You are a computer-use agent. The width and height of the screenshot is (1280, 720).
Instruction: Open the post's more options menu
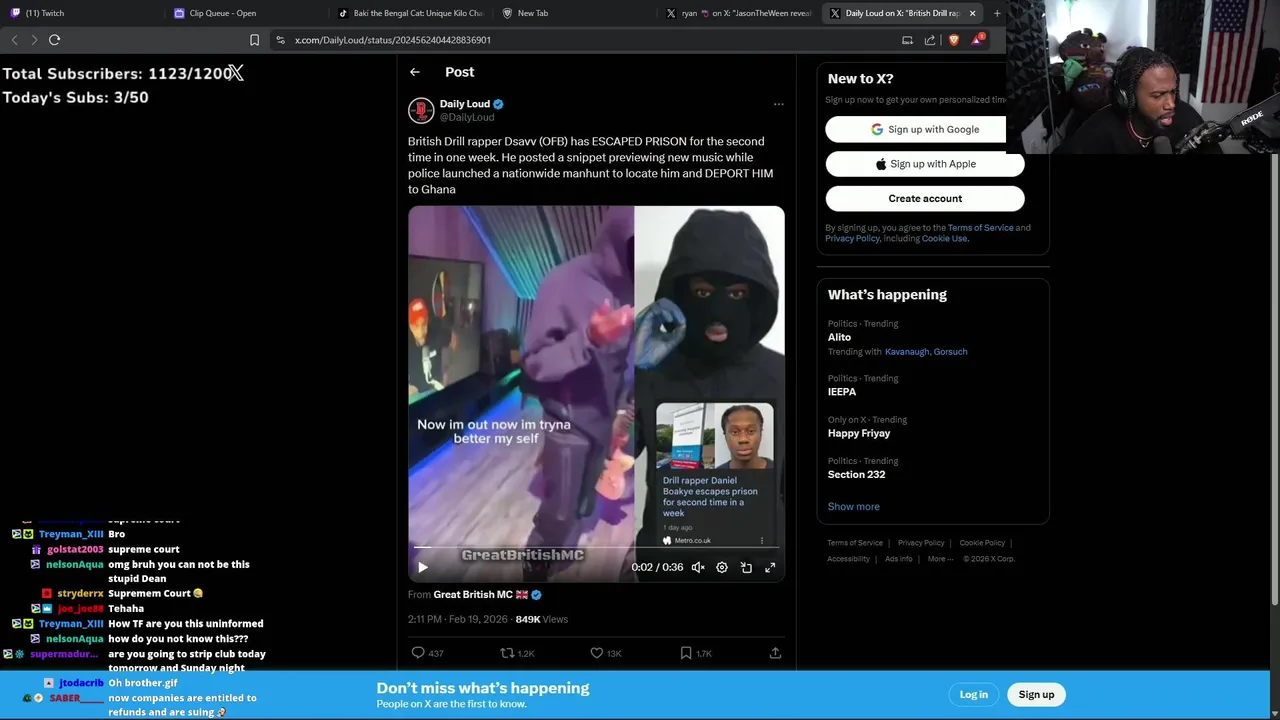(778, 104)
